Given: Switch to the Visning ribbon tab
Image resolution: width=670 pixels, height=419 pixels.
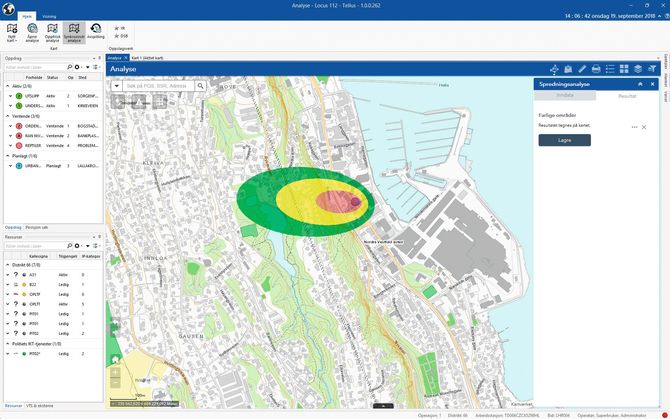Looking at the screenshot, I should (49, 16).
